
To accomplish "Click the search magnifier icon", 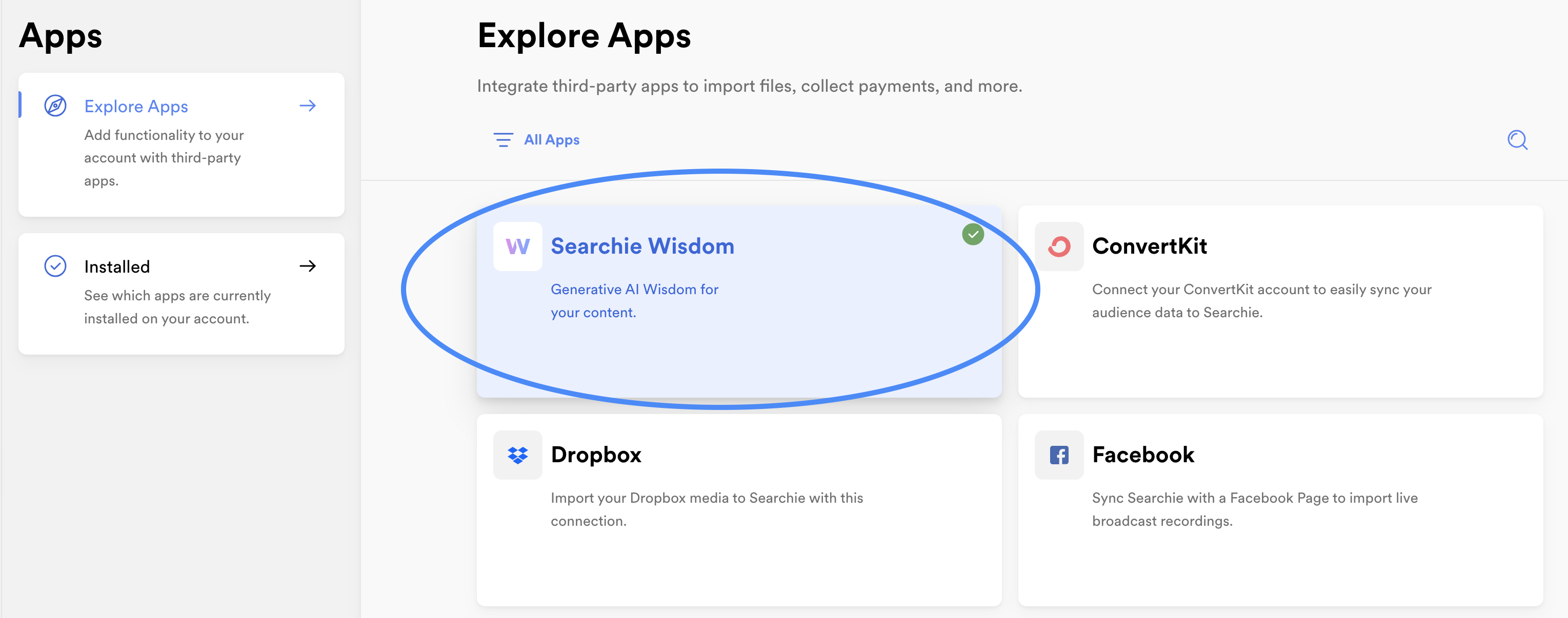I will pyautogui.click(x=1517, y=140).
